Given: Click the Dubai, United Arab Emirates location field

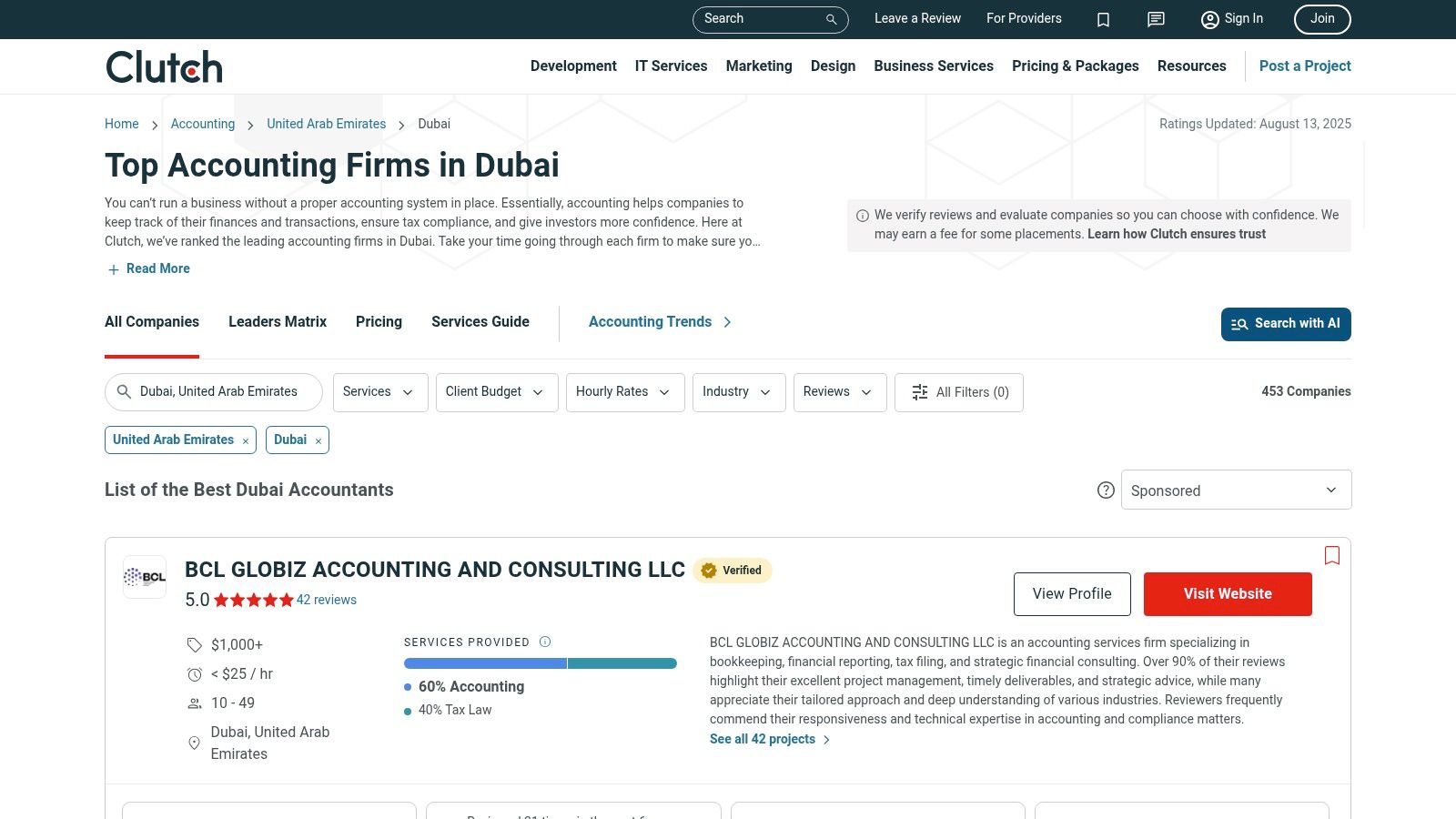Looking at the screenshot, I should click(x=214, y=392).
